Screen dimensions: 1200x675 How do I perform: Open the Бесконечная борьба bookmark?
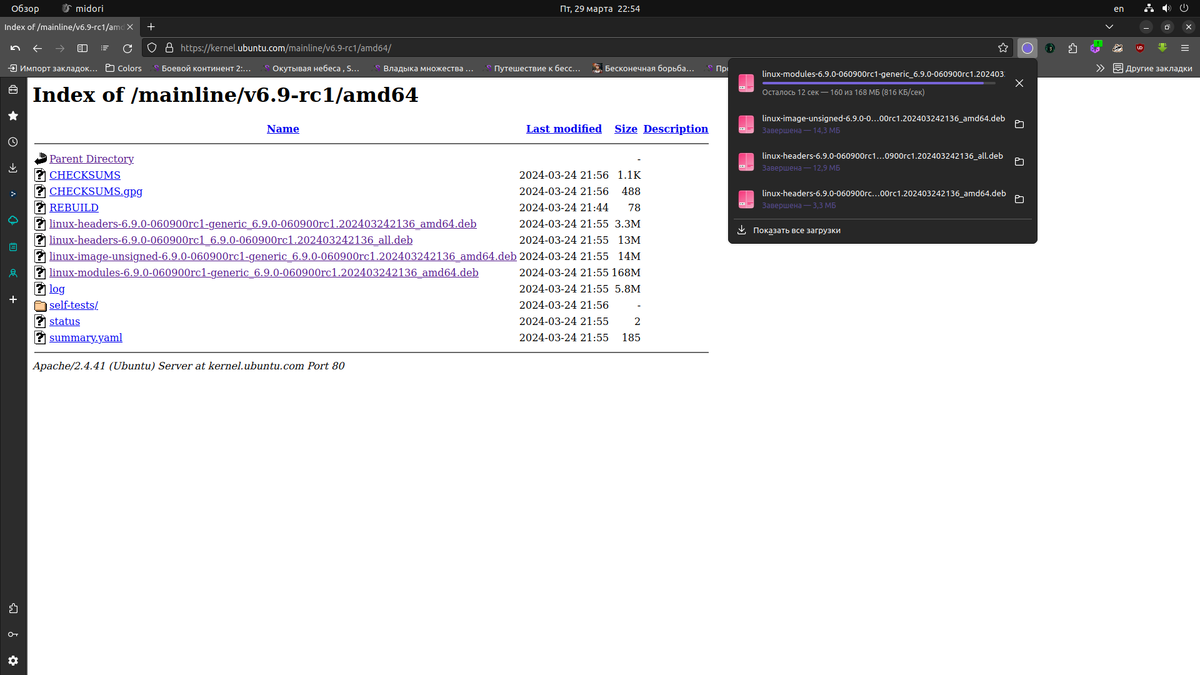click(643, 69)
